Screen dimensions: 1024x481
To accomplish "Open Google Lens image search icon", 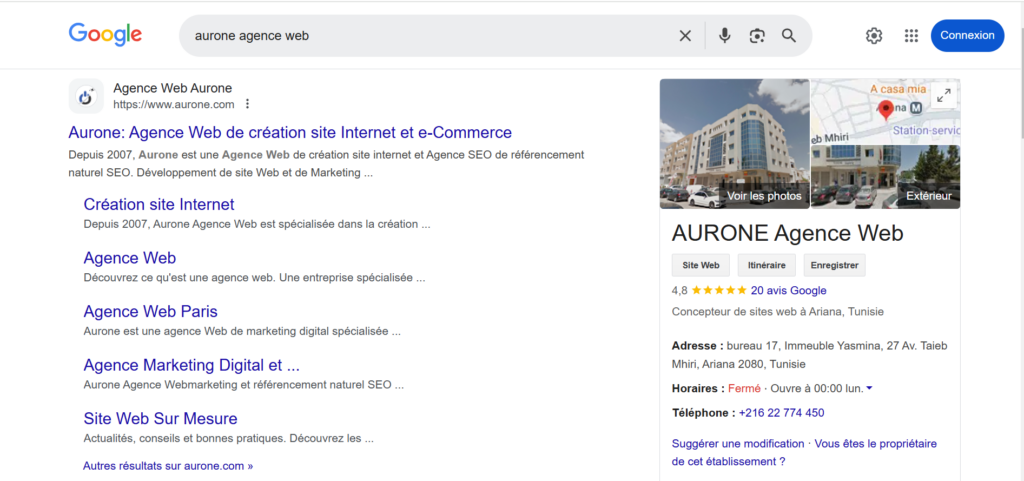I will (757, 36).
